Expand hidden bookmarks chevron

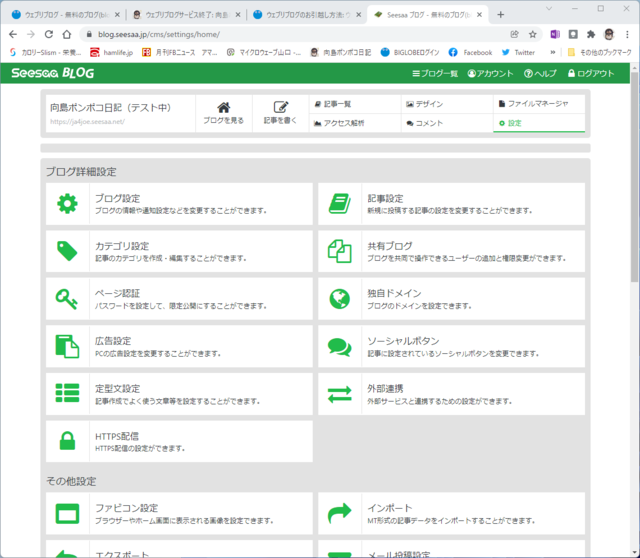coord(553,52)
